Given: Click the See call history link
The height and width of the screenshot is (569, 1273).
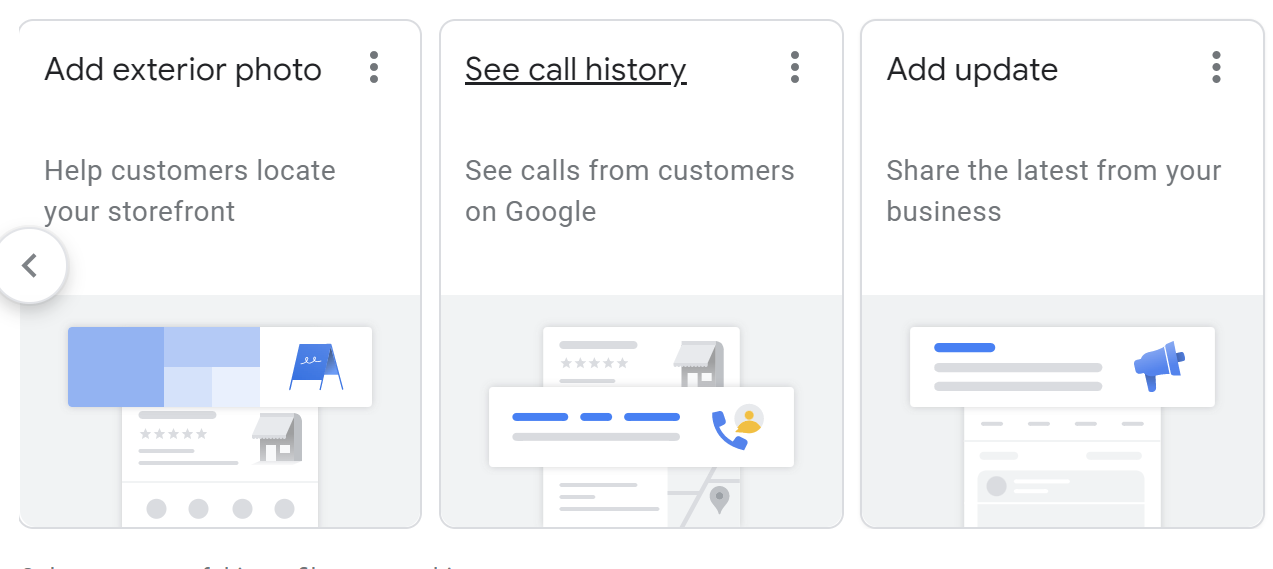Looking at the screenshot, I should 576,70.
